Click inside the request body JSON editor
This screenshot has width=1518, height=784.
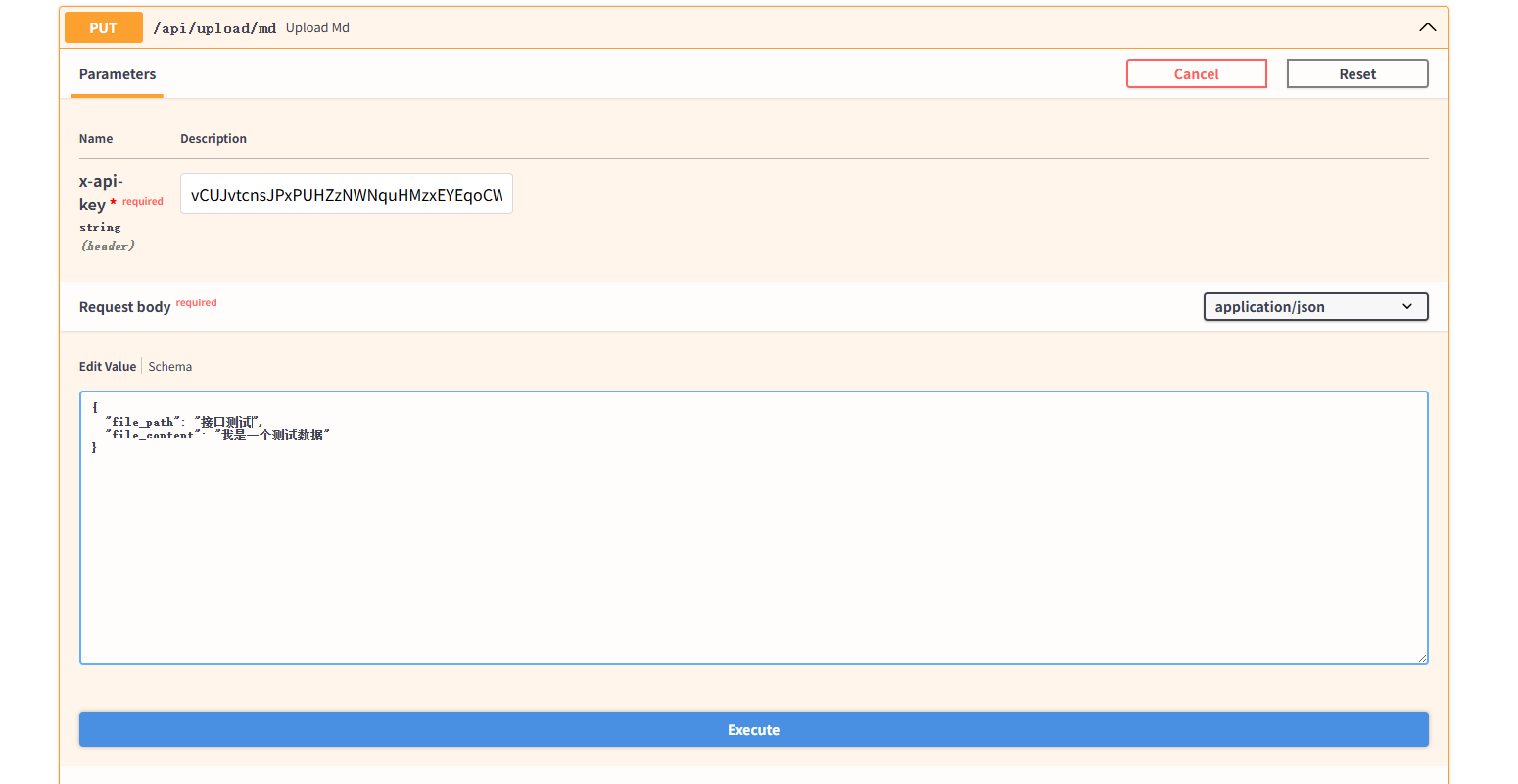754,528
